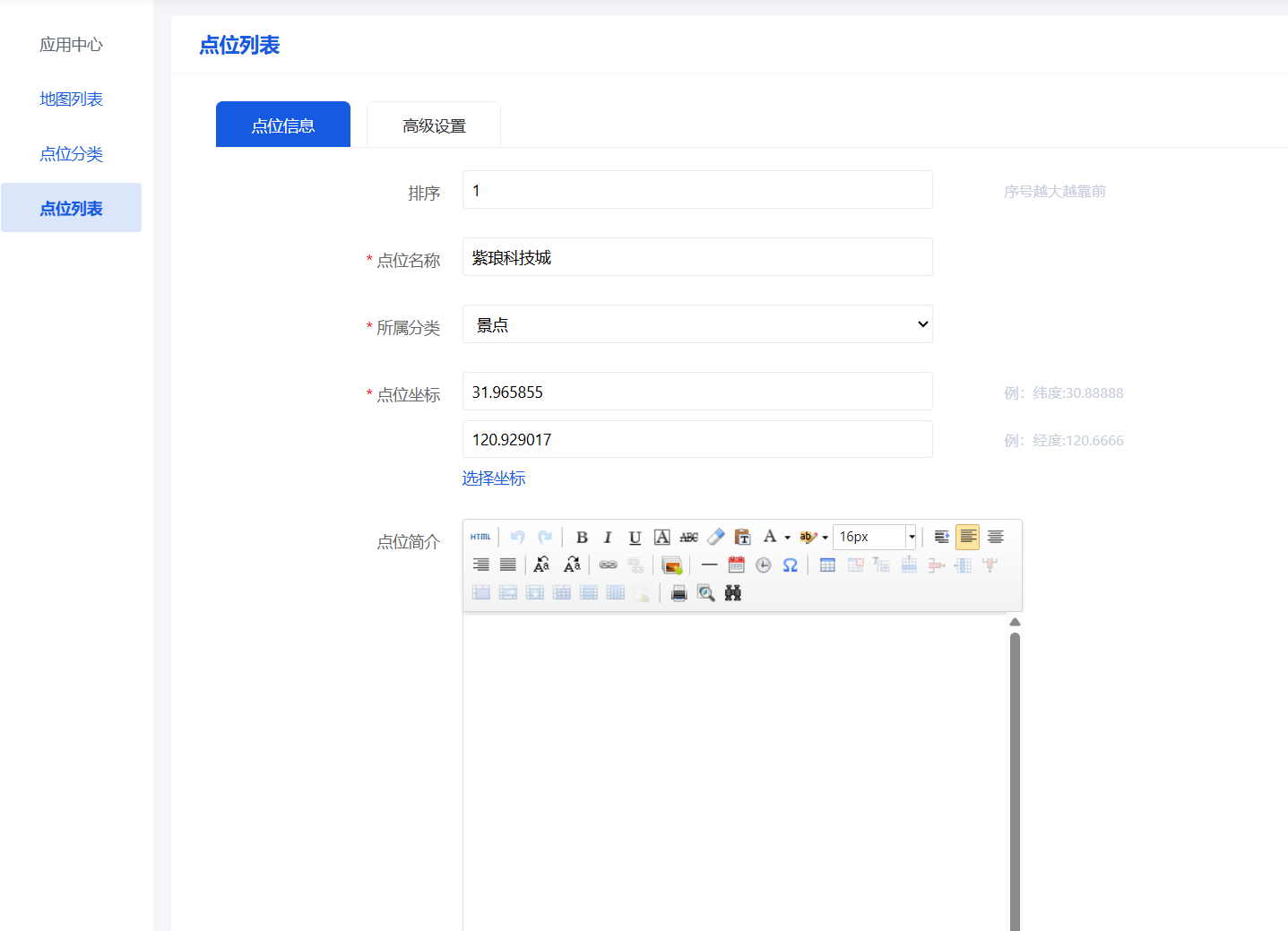Insert special character with Omega icon

(790, 565)
